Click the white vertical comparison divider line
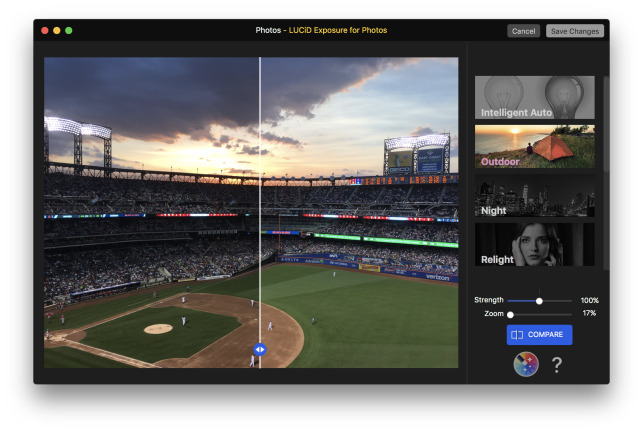 [260, 200]
